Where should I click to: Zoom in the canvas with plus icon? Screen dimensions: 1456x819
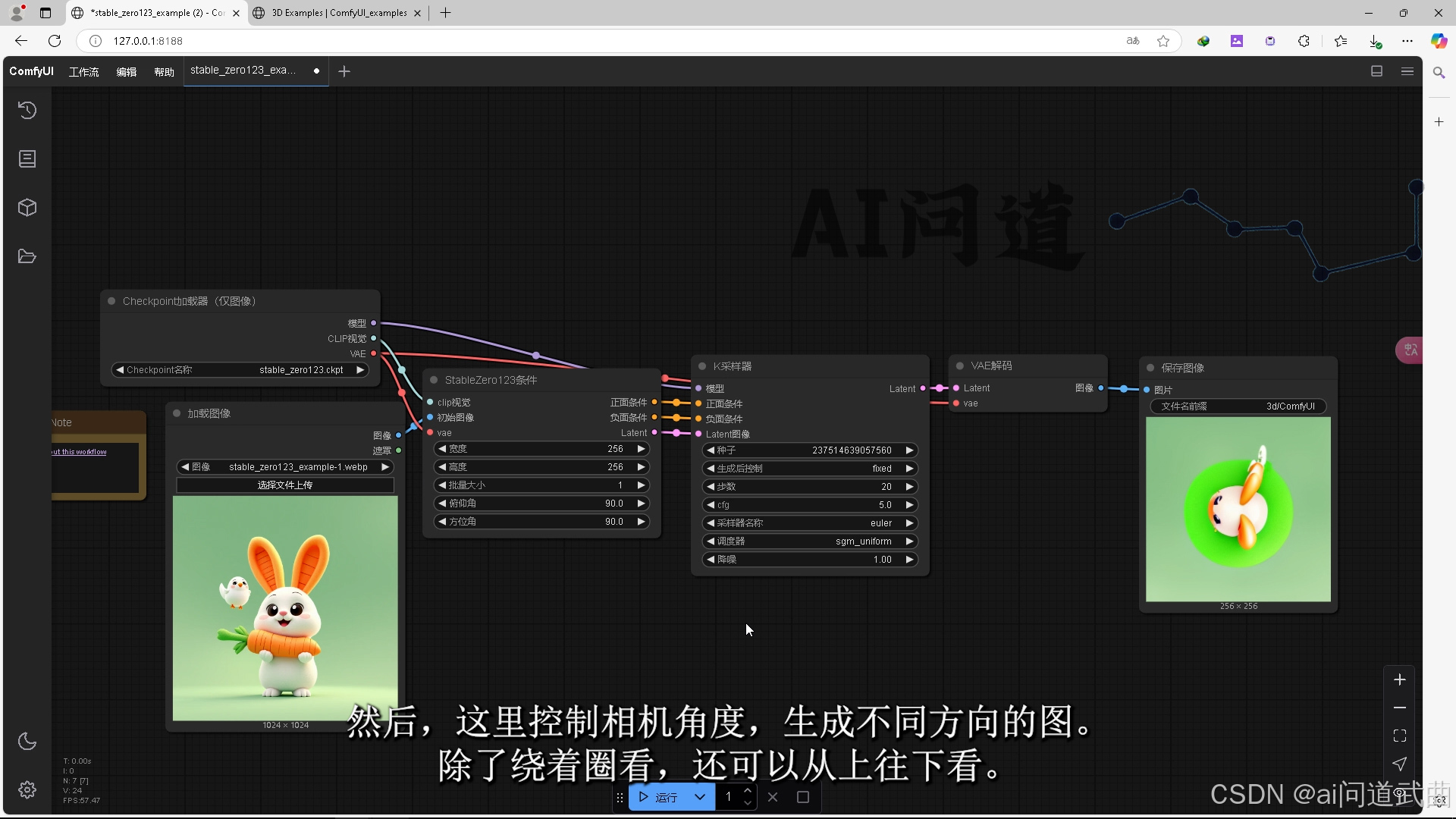click(1400, 679)
